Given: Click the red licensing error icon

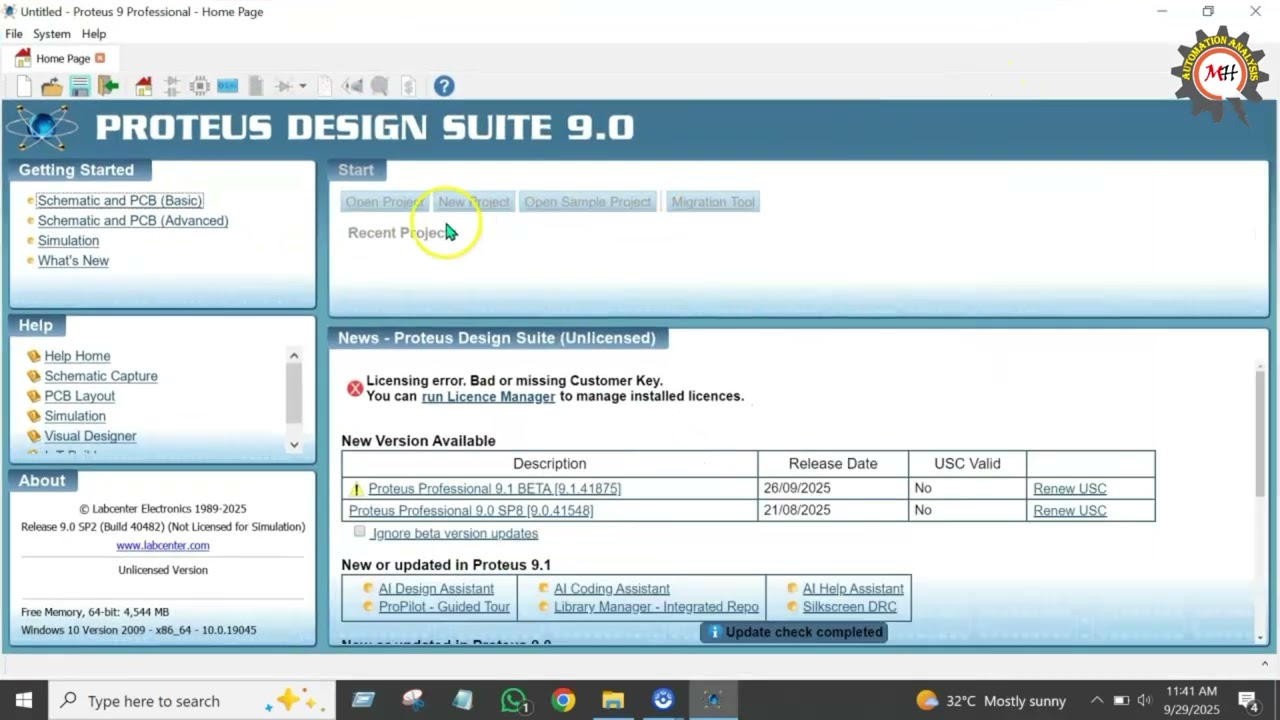Looking at the screenshot, I should pos(355,388).
